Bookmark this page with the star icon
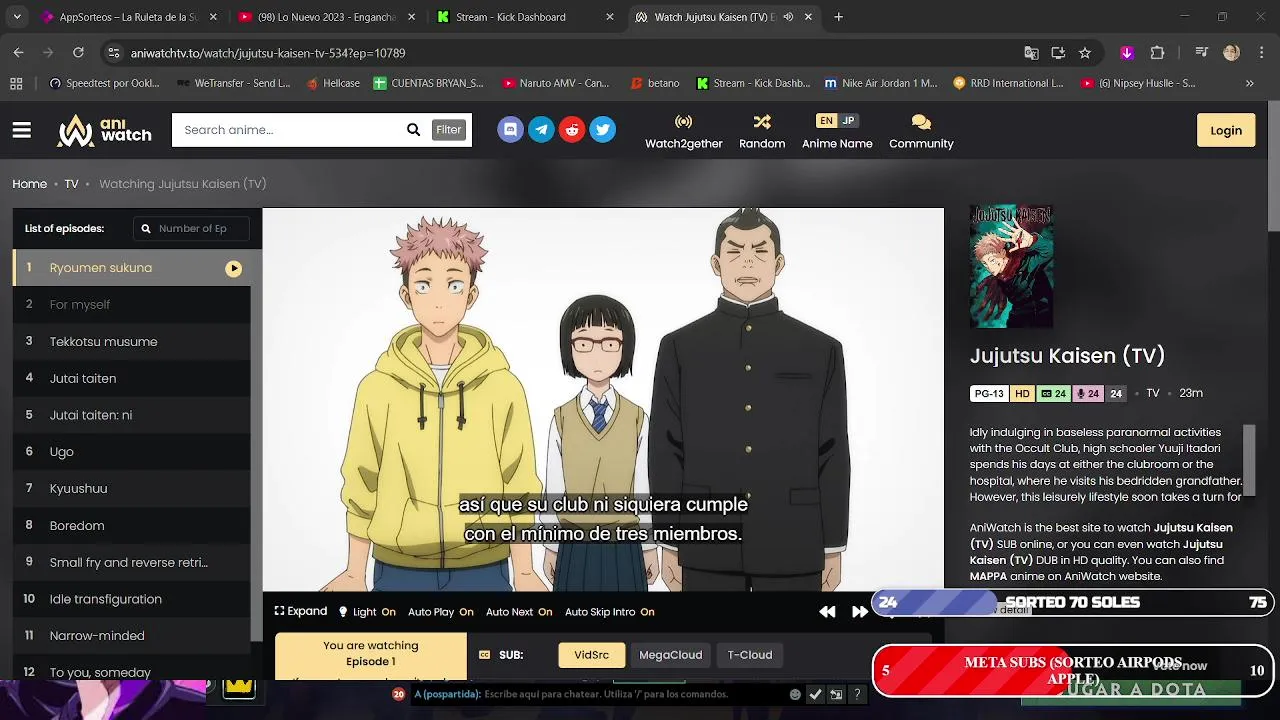The width and height of the screenshot is (1280, 720). (x=1085, y=53)
